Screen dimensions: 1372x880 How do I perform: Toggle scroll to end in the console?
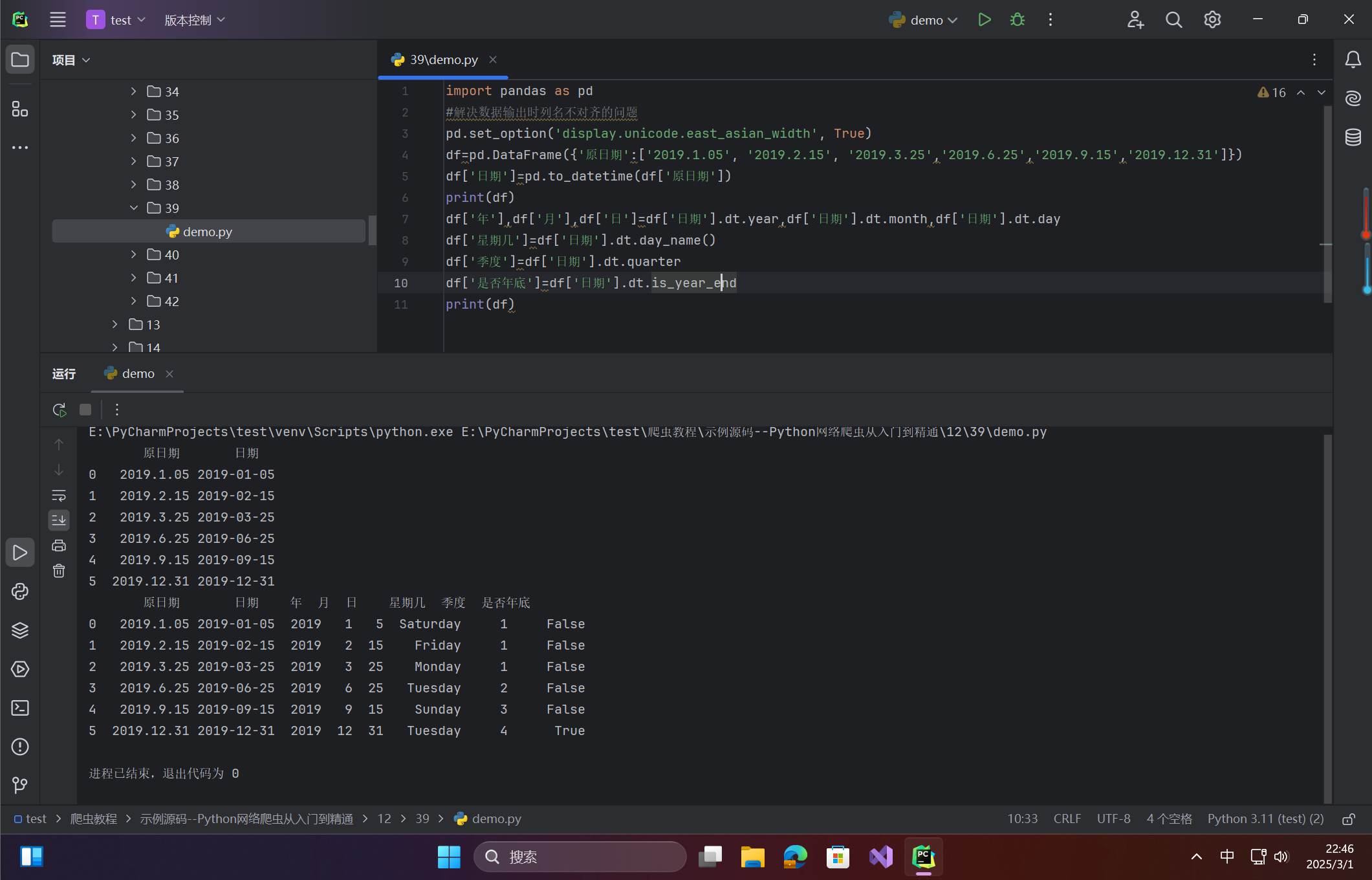click(x=59, y=520)
